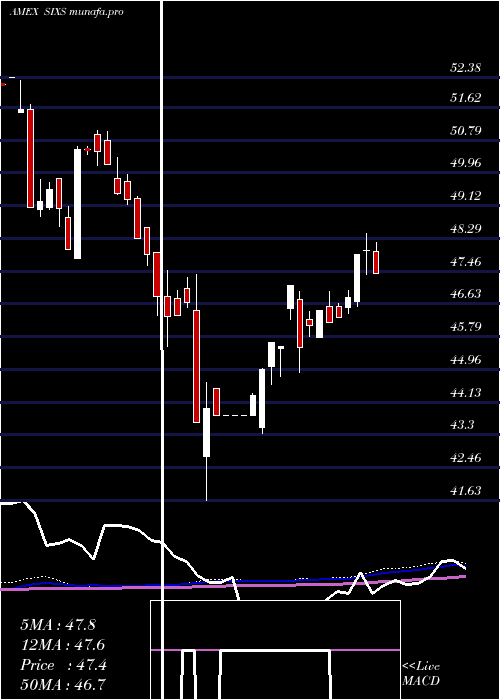This screenshot has height=700, width=500.
Task: Click the 47.46 price axis label
Action: (465, 262)
